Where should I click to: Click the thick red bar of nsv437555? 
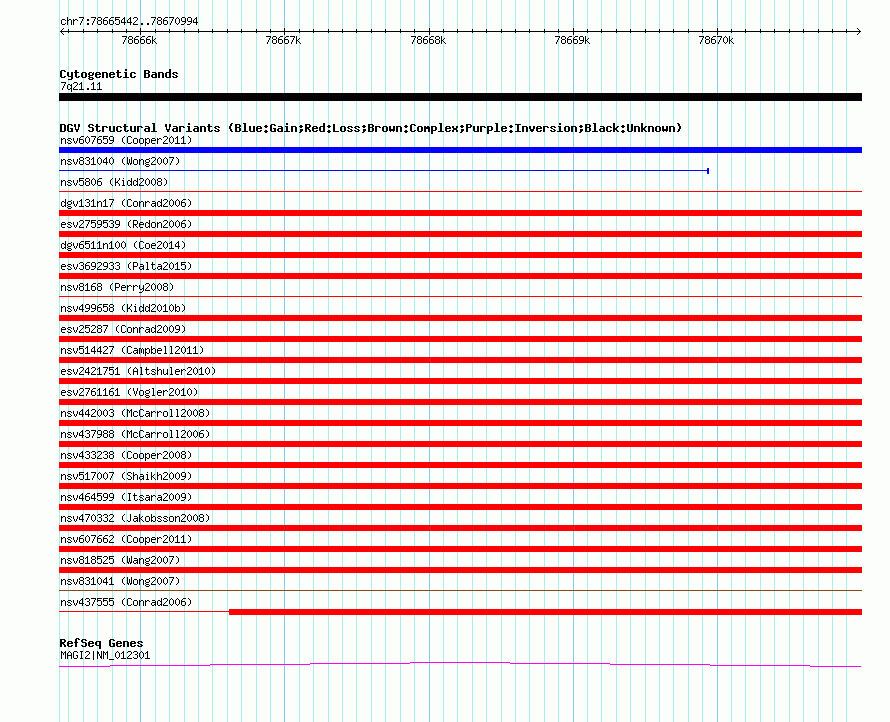tap(545, 612)
